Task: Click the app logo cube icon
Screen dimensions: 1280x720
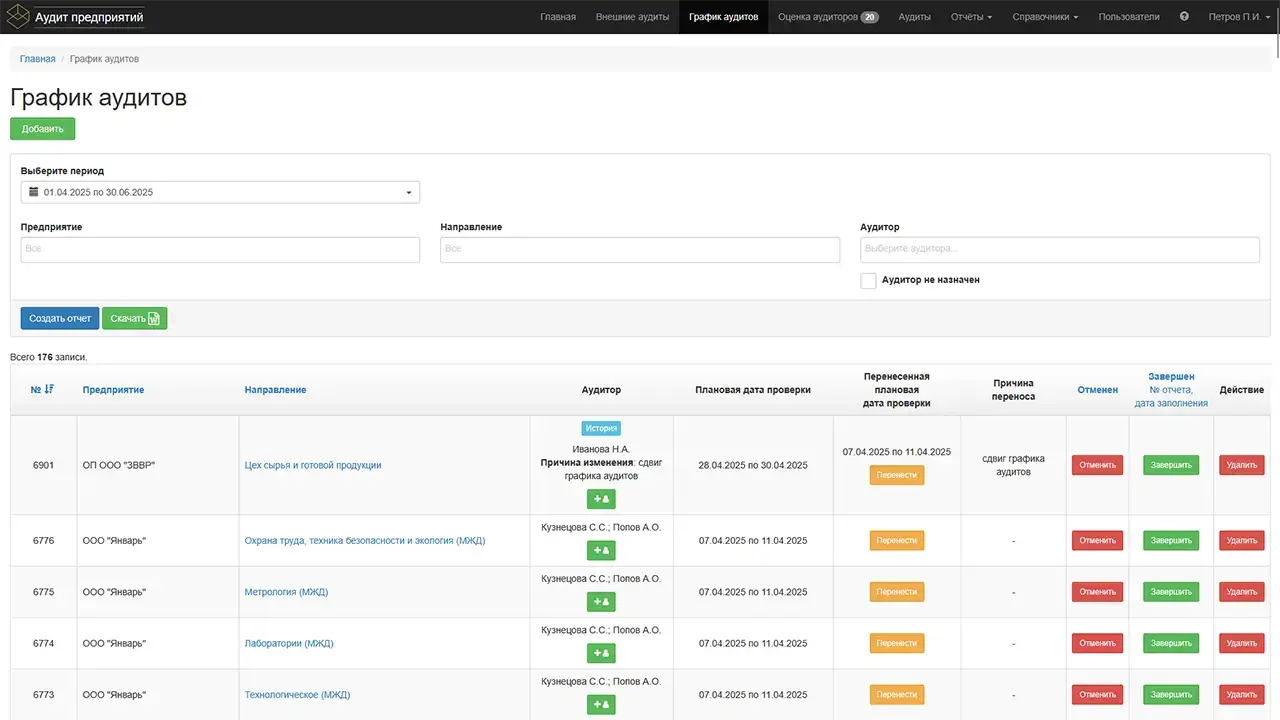Action: (18, 17)
